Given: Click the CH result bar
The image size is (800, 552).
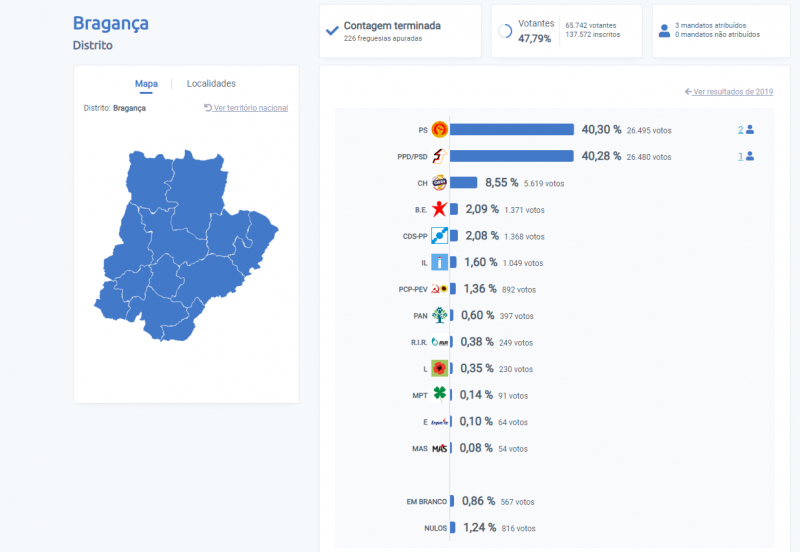Looking at the screenshot, I should 463,183.
